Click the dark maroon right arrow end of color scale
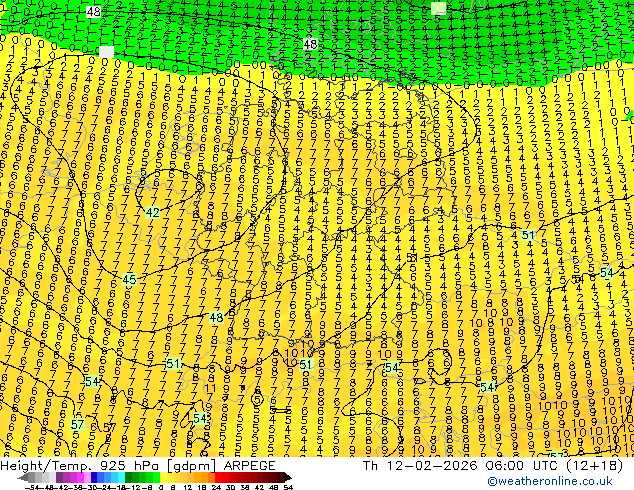Image resolution: width=634 pixels, height=490 pixels. (x=288, y=477)
